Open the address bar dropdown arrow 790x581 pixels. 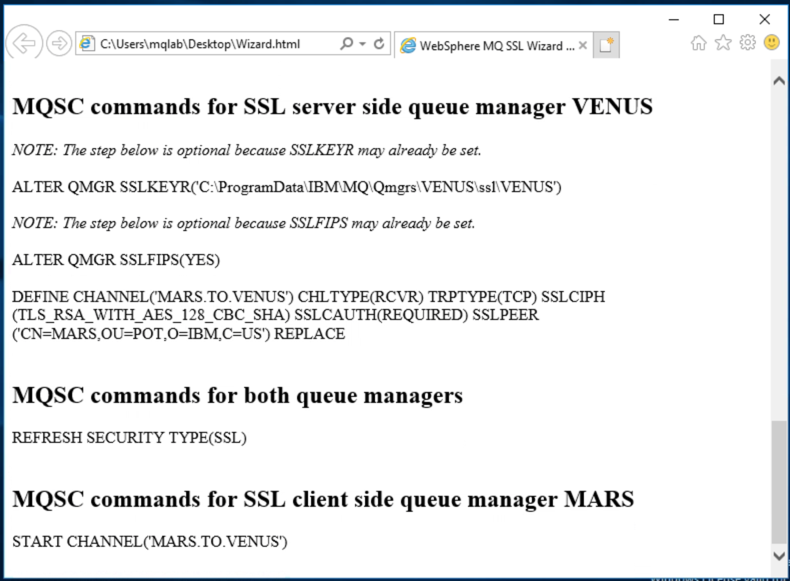[362, 44]
